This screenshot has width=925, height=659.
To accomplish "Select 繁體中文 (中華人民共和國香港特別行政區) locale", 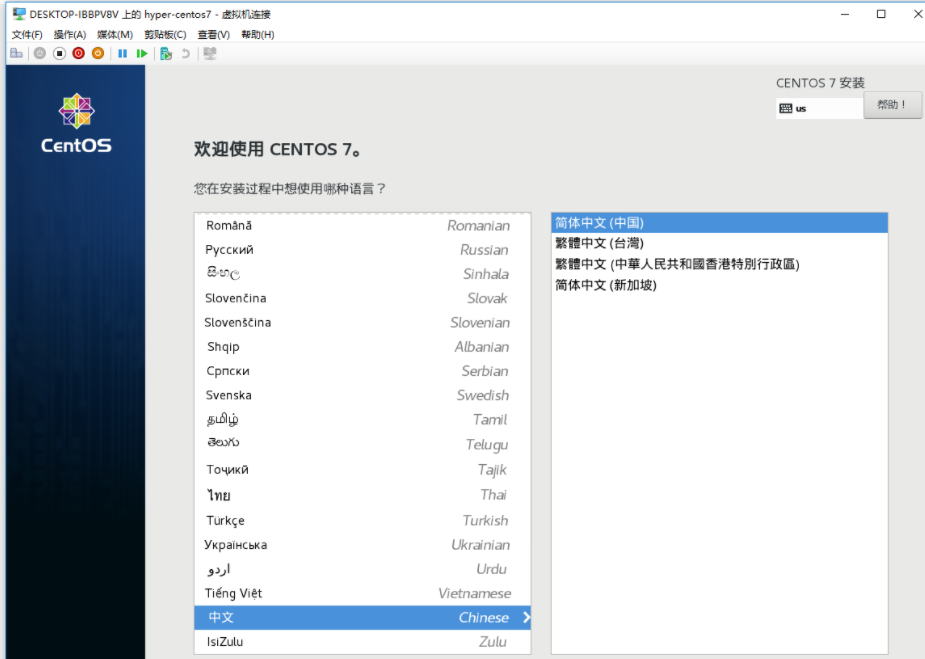I will 719,264.
